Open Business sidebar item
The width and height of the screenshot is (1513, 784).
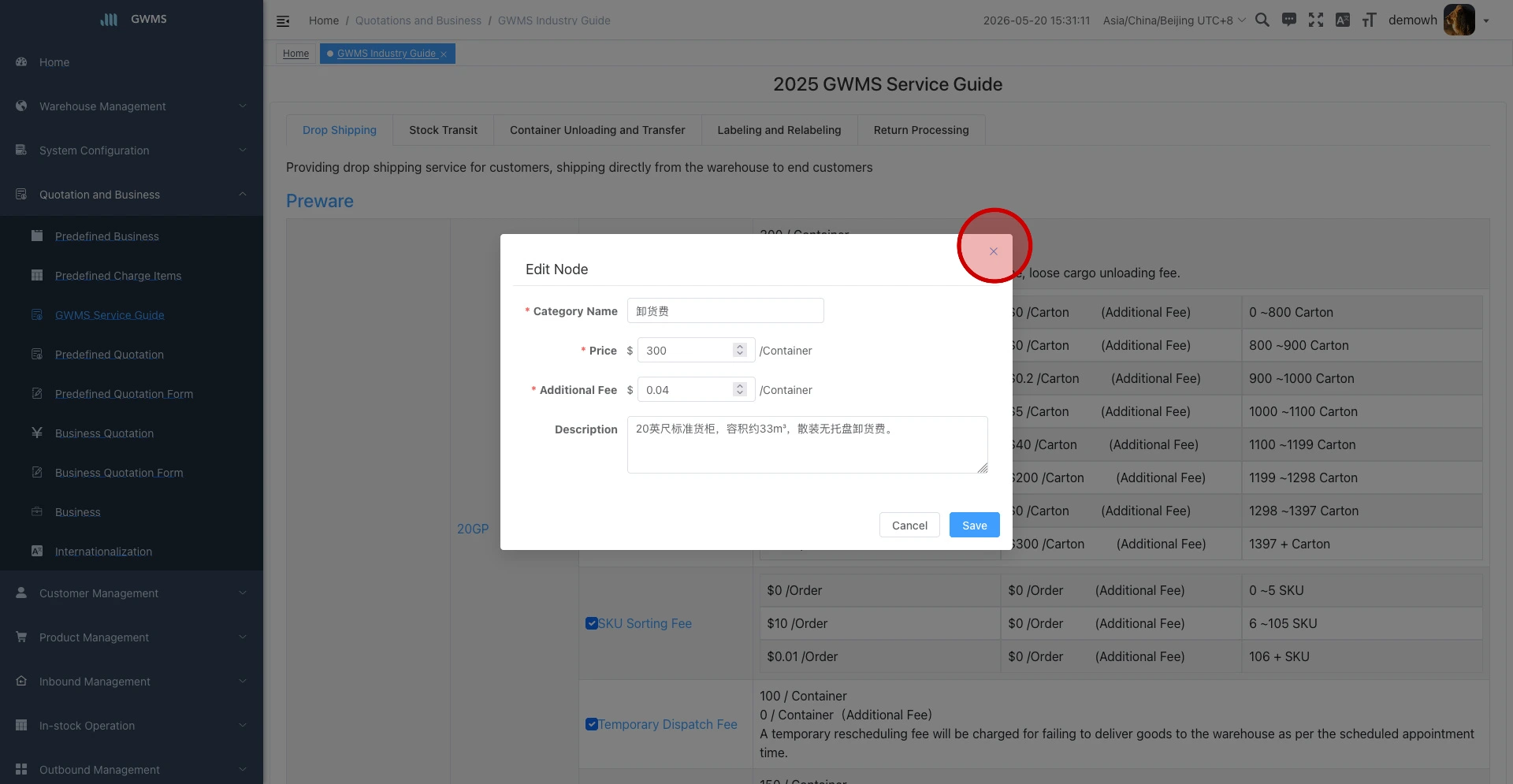click(132, 512)
